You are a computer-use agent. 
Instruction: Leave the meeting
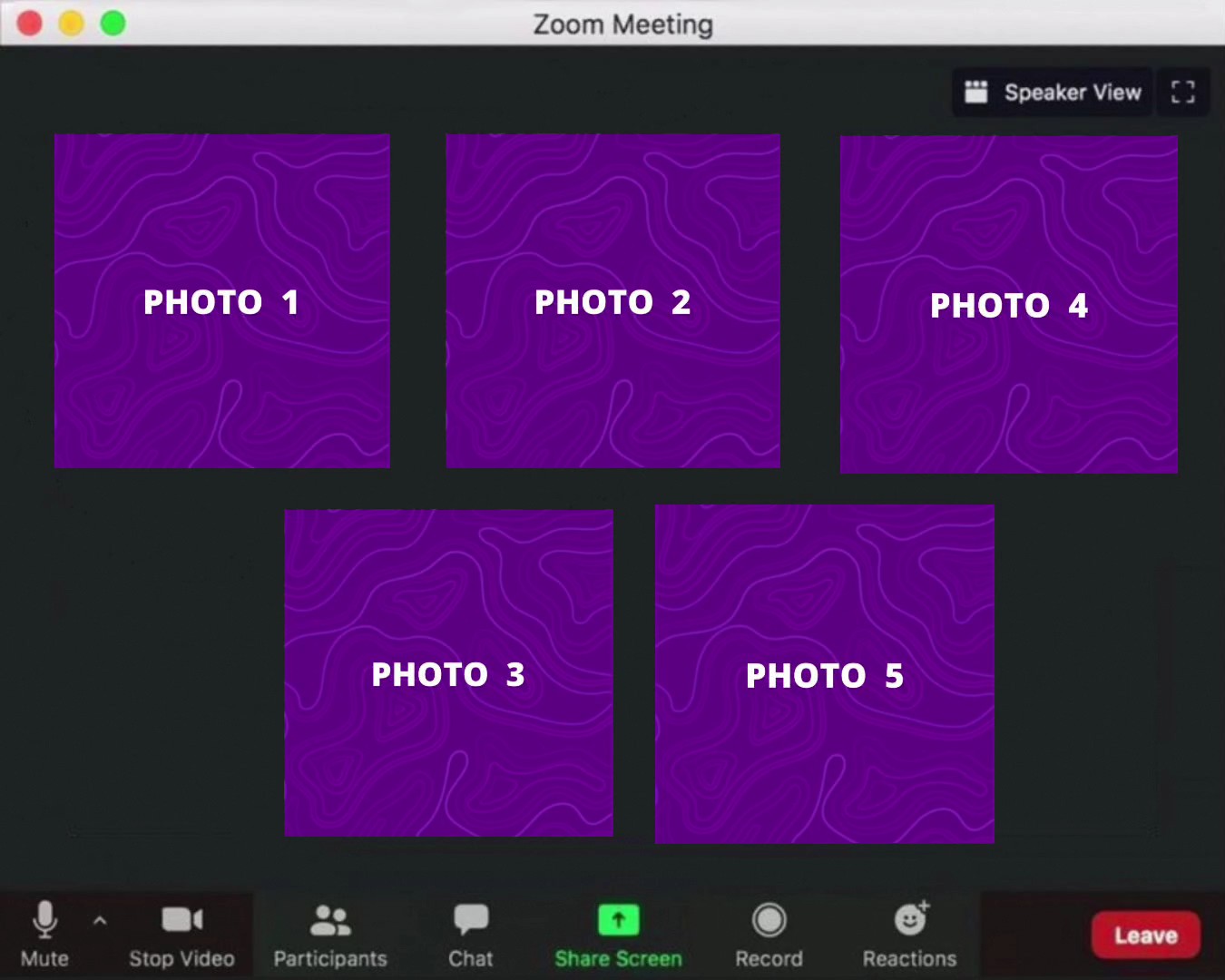[1145, 936]
